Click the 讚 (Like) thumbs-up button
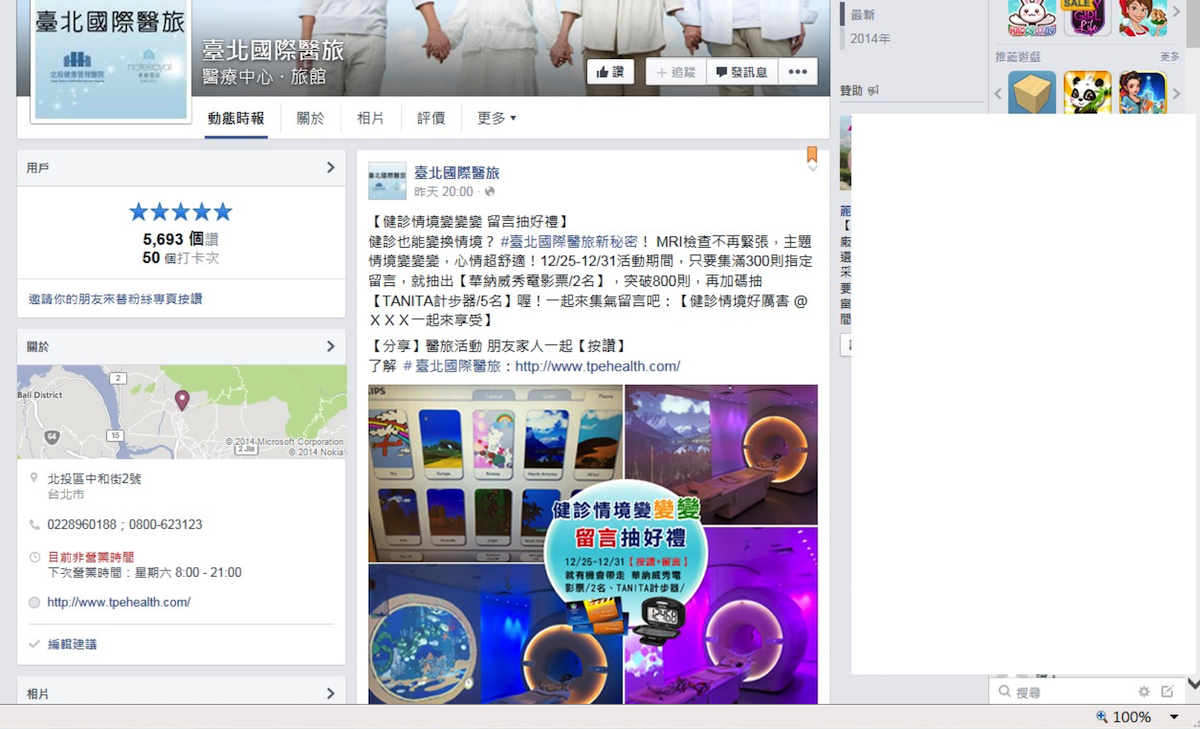The image size is (1200, 729). pyautogui.click(x=610, y=72)
